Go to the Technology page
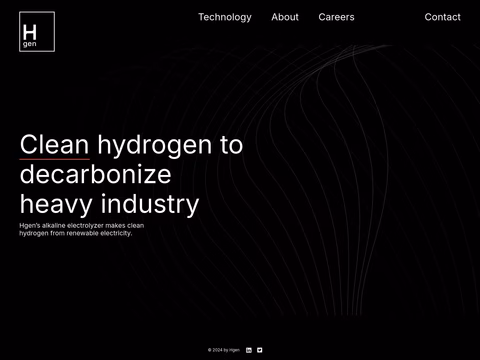 [225, 17]
